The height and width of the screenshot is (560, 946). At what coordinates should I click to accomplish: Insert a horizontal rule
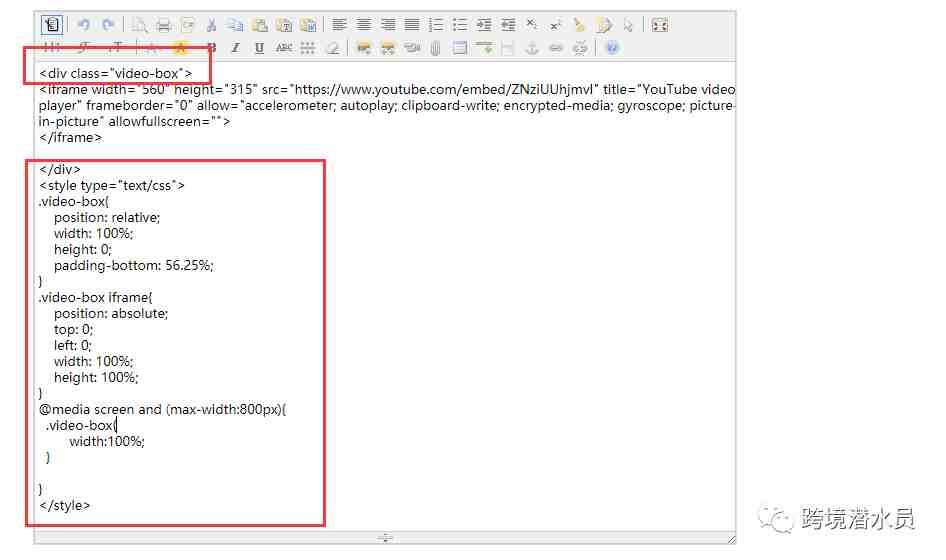tap(484, 48)
